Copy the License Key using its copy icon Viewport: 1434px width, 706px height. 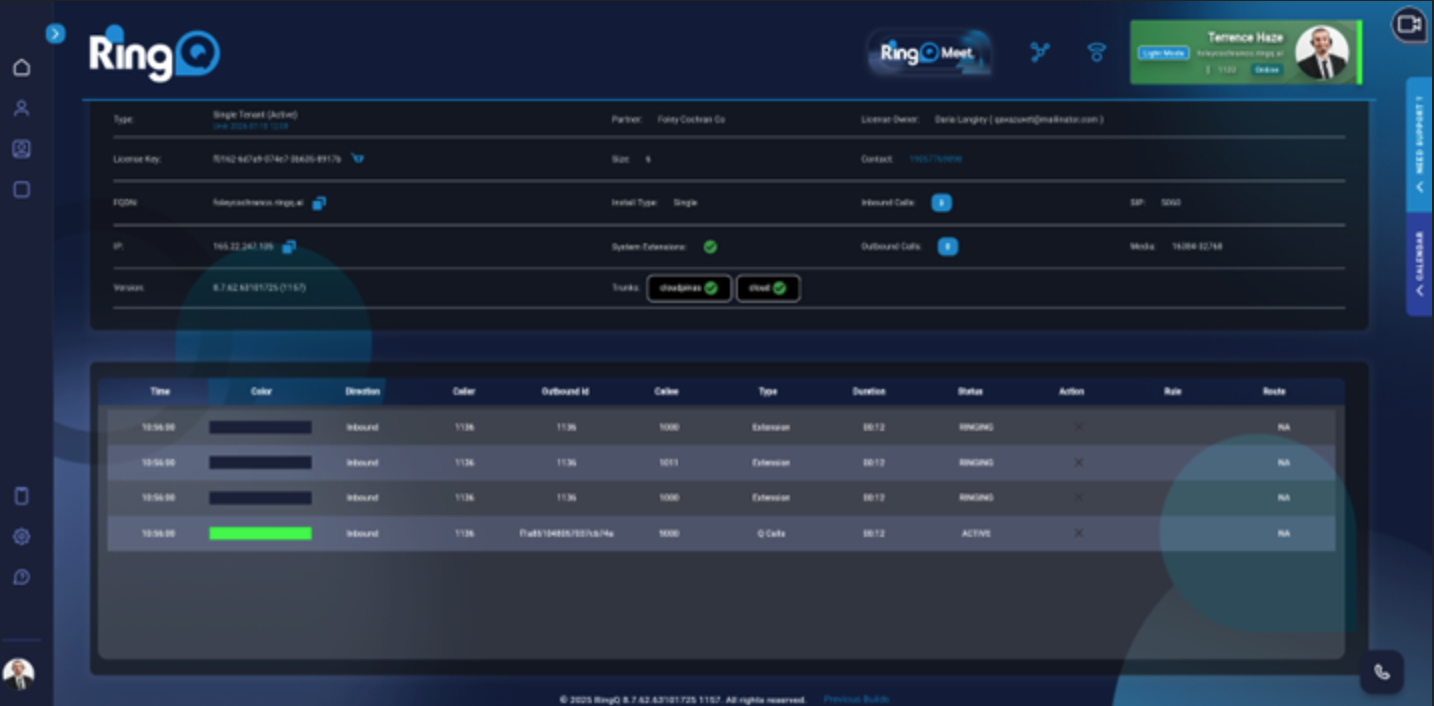(358, 158)
